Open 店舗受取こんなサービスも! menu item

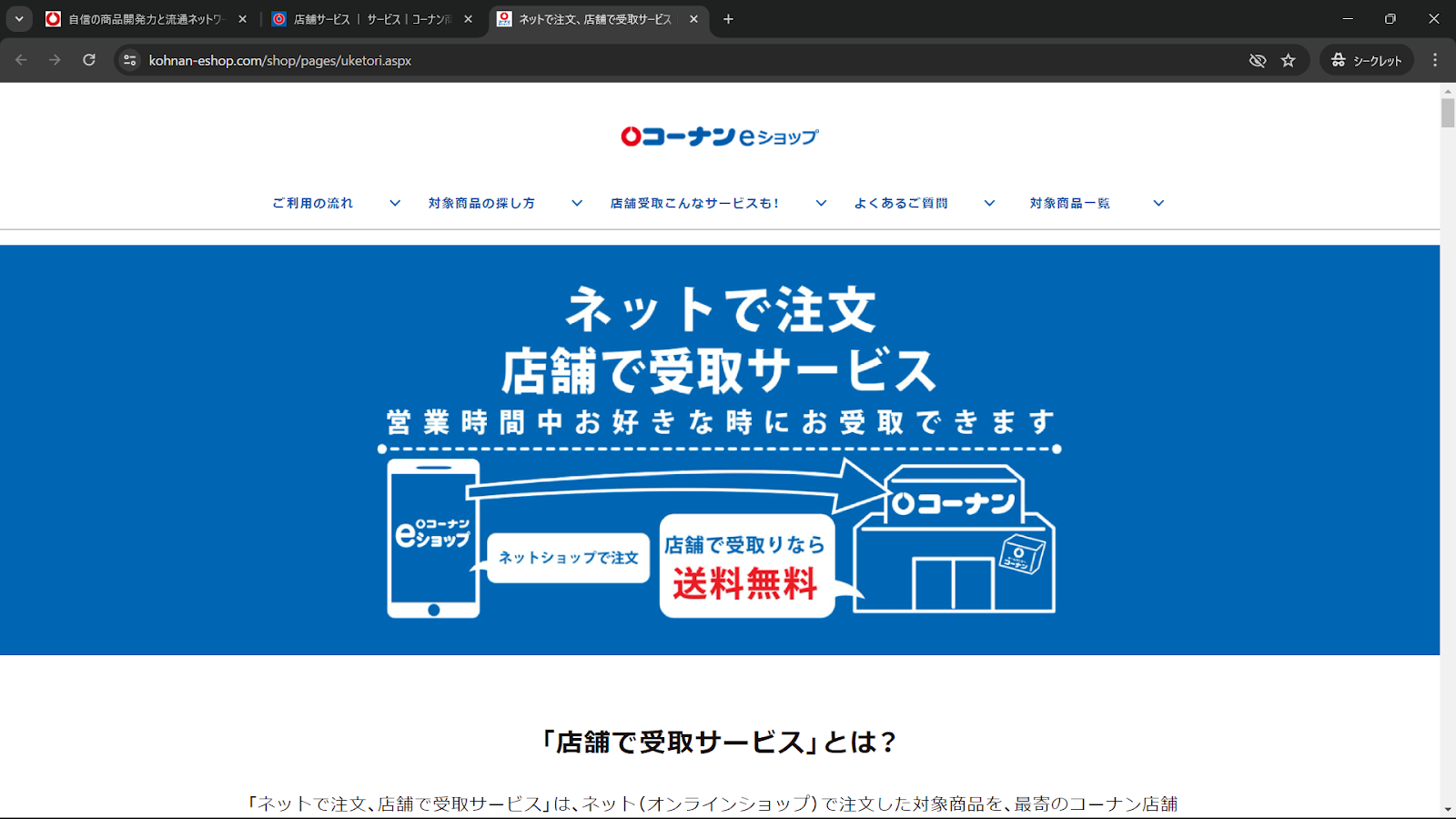click(694, 203)
